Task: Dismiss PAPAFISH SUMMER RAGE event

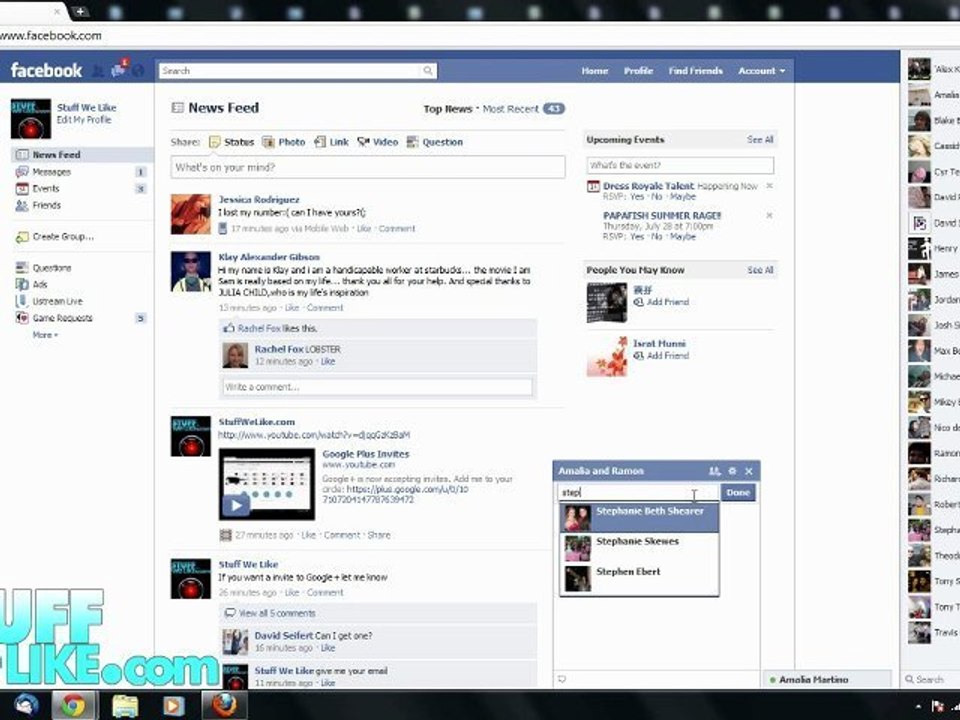Action: click(770, 216)
